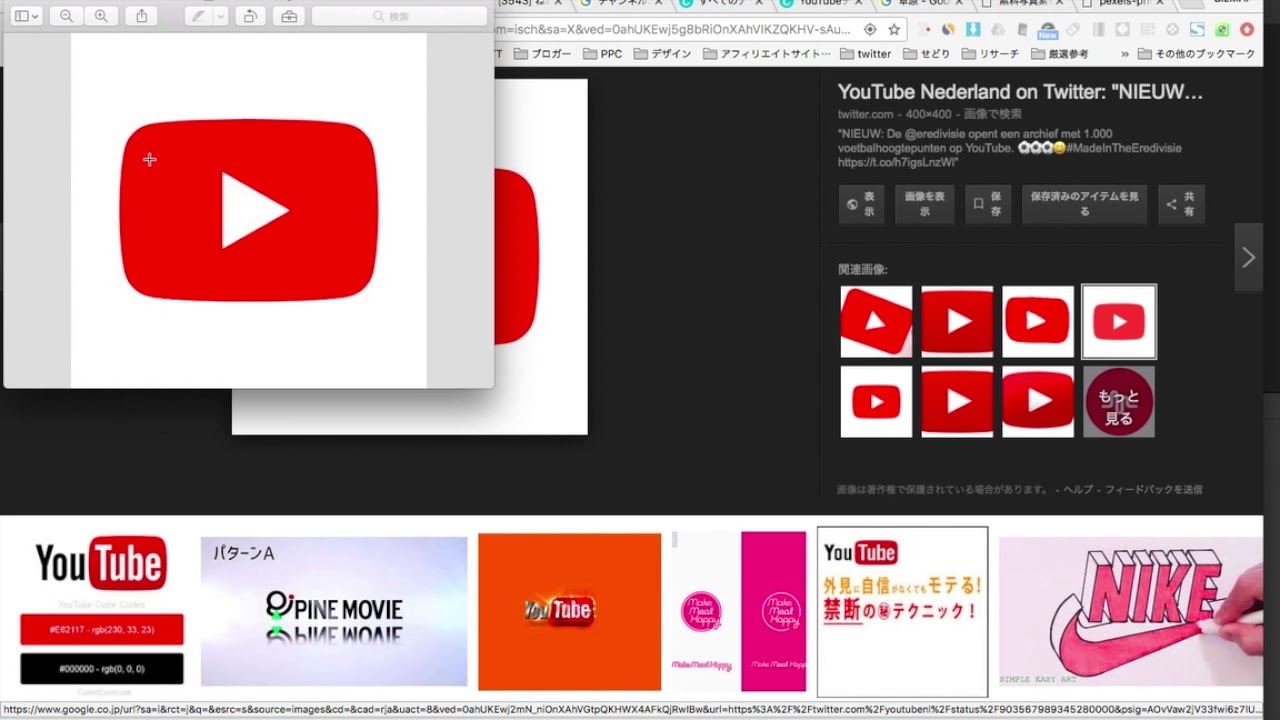Bookmark page with the star icon
This screenshot has height=720, width=1280.
tap(894, 29)
